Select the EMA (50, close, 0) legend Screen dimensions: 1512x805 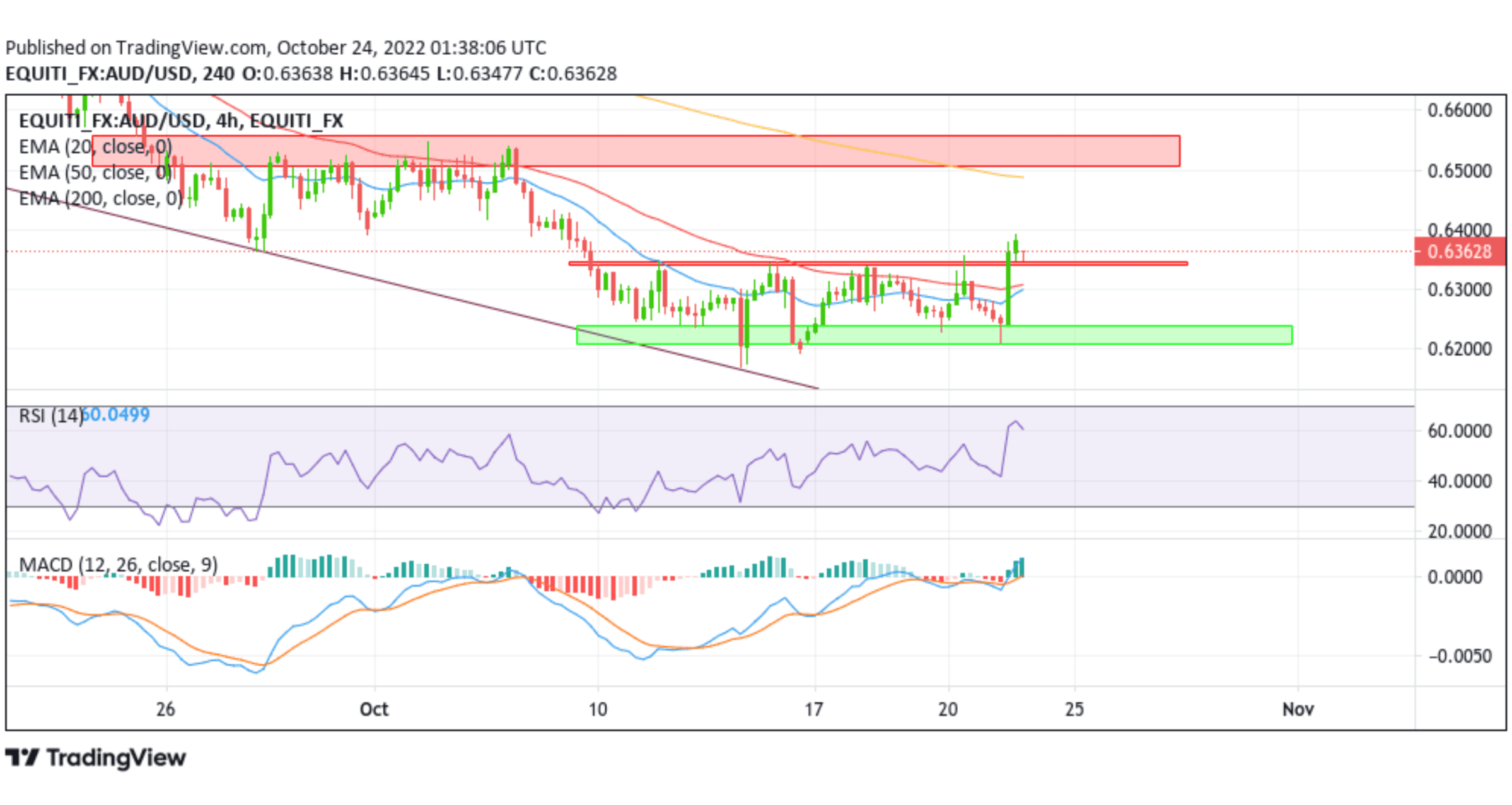tap(95, 173)
